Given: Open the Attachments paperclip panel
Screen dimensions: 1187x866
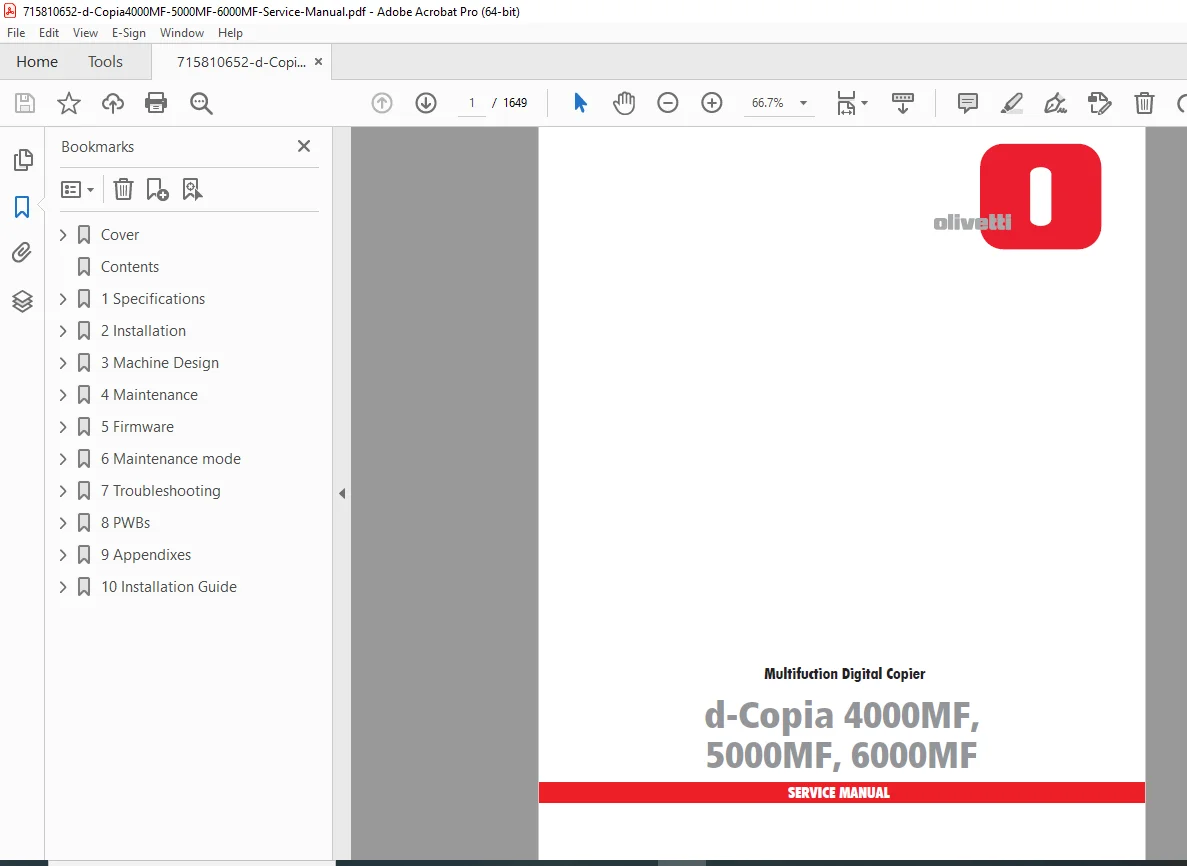Looking at the screenshot, I should pyautogui.click(x=22, y=253).
